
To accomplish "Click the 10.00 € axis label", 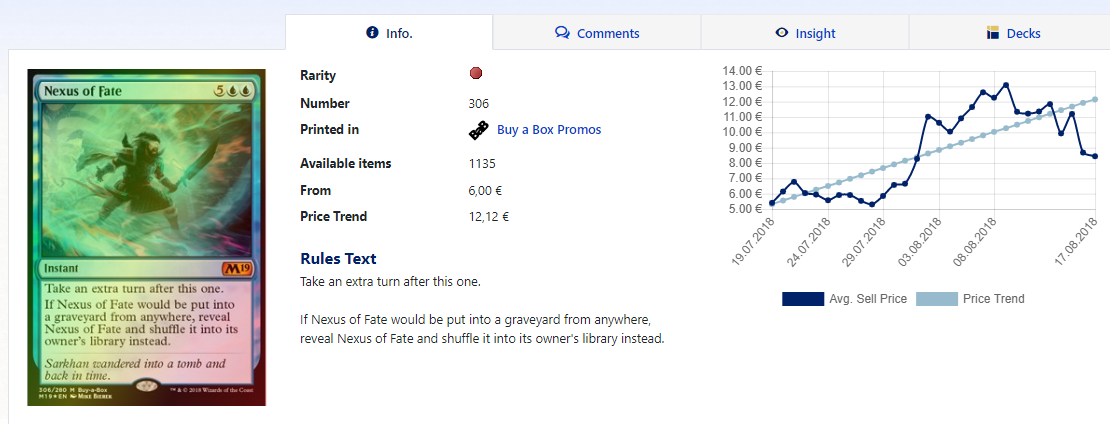I will point(742,132).
